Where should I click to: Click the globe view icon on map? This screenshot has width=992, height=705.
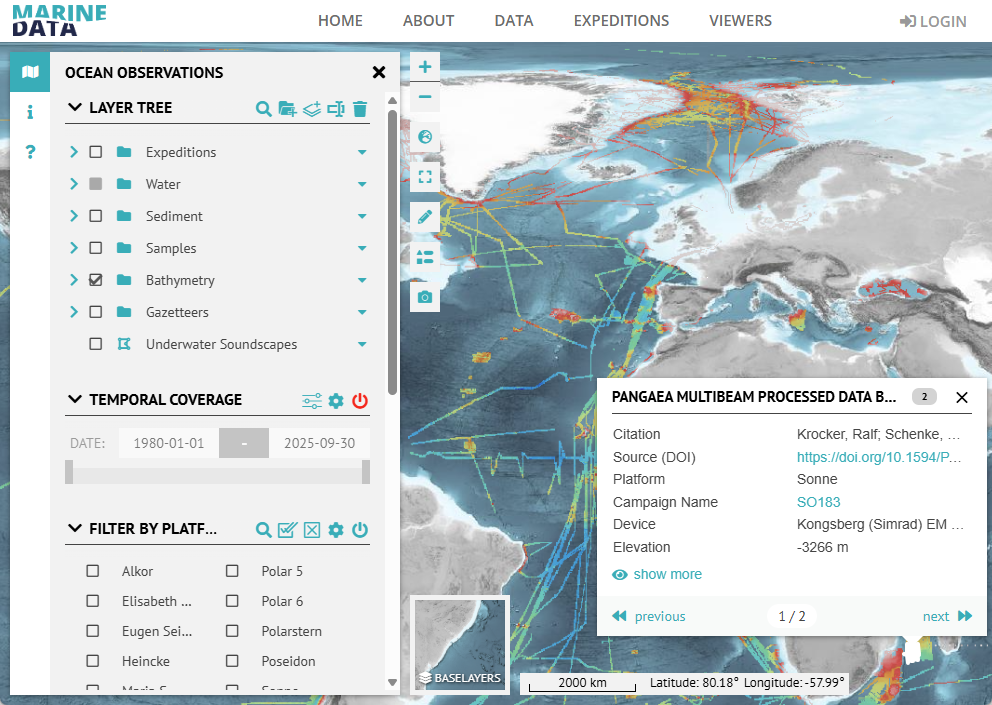coord(425,137)
